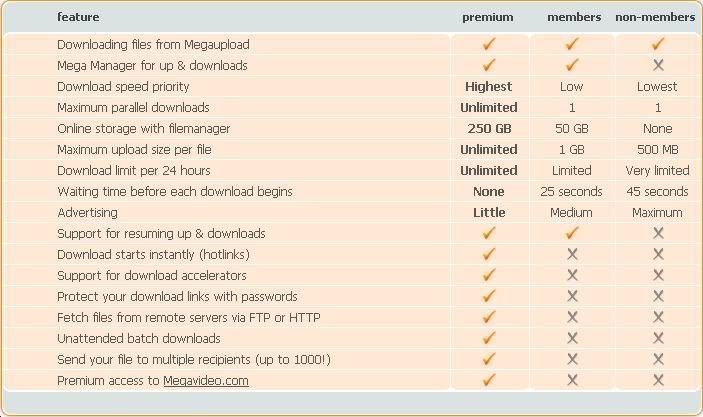Click the premium column header
703x417 pixels.
point(488,17)
